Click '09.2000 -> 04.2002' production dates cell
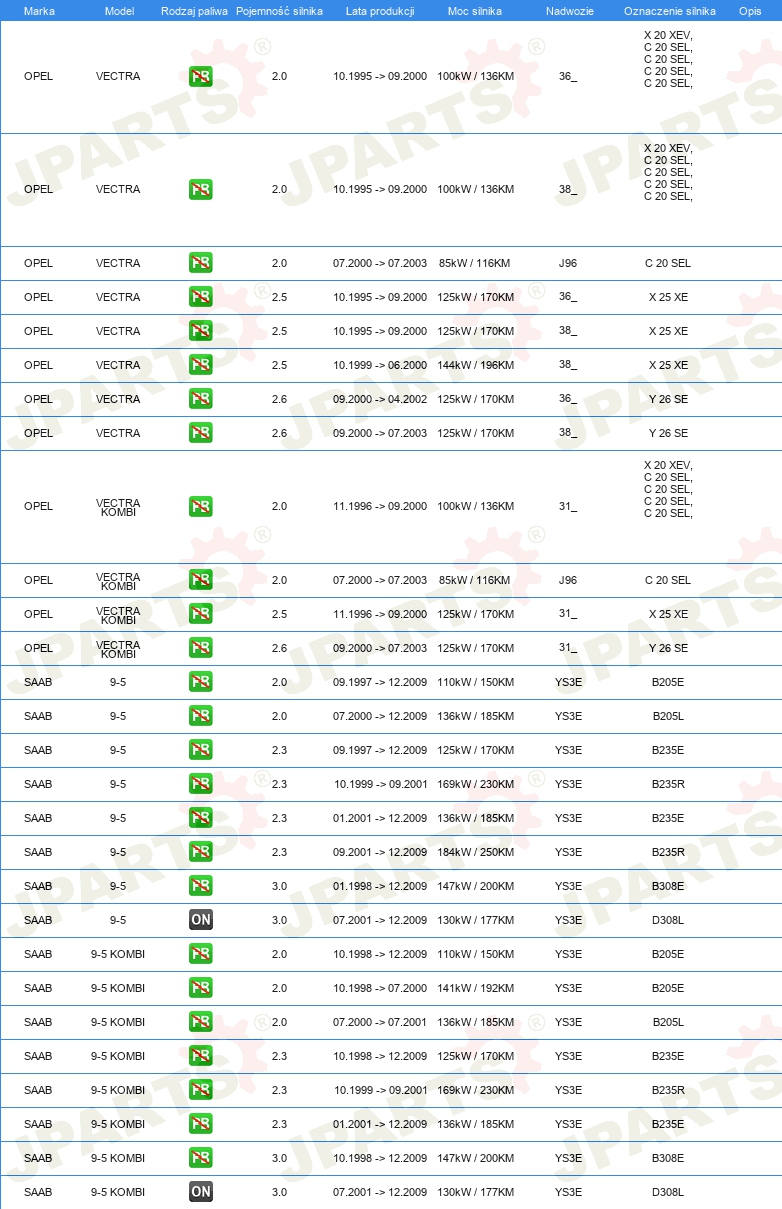The image size is (782, 1209). click(x=380, y=399)
